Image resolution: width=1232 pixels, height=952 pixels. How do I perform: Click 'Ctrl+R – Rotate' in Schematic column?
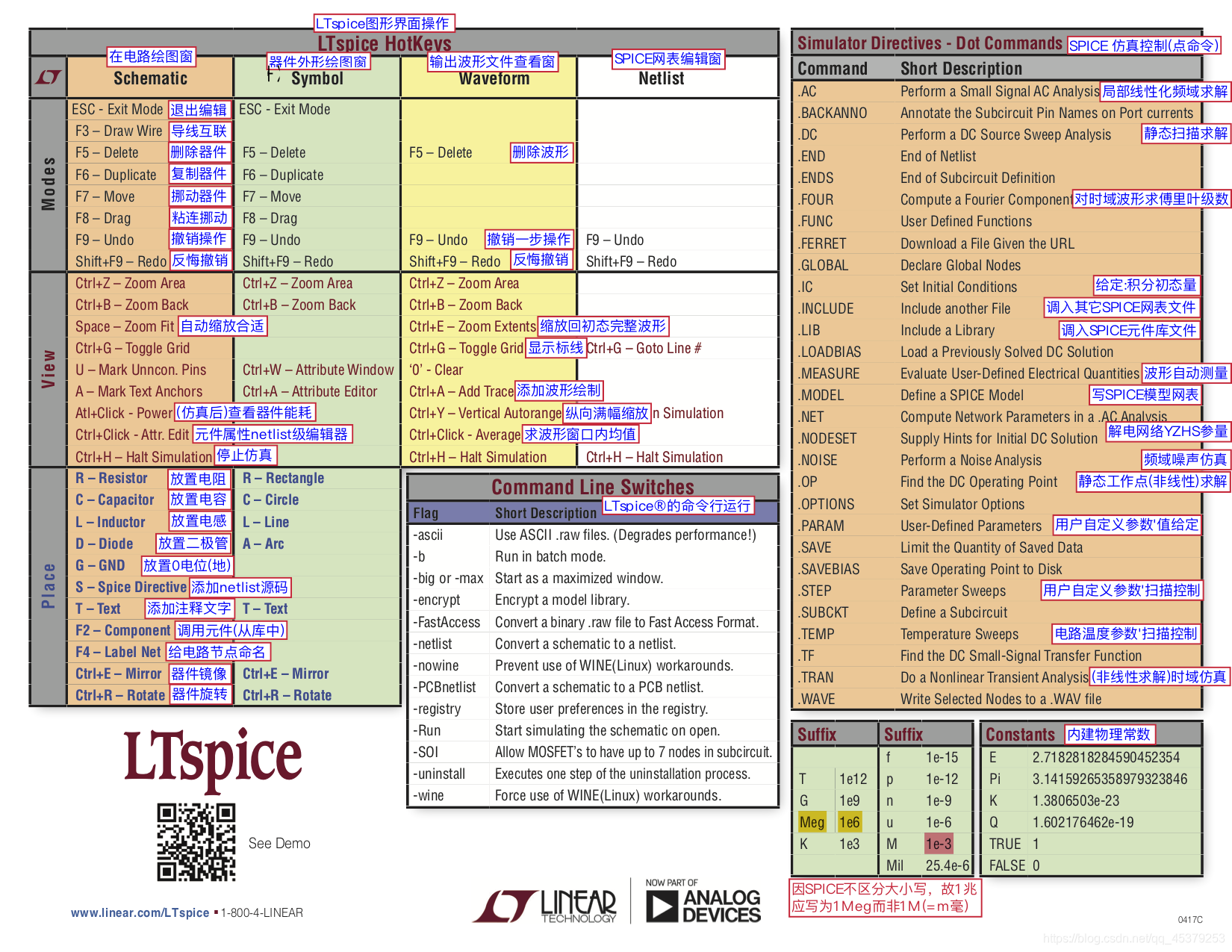(119, 696)
